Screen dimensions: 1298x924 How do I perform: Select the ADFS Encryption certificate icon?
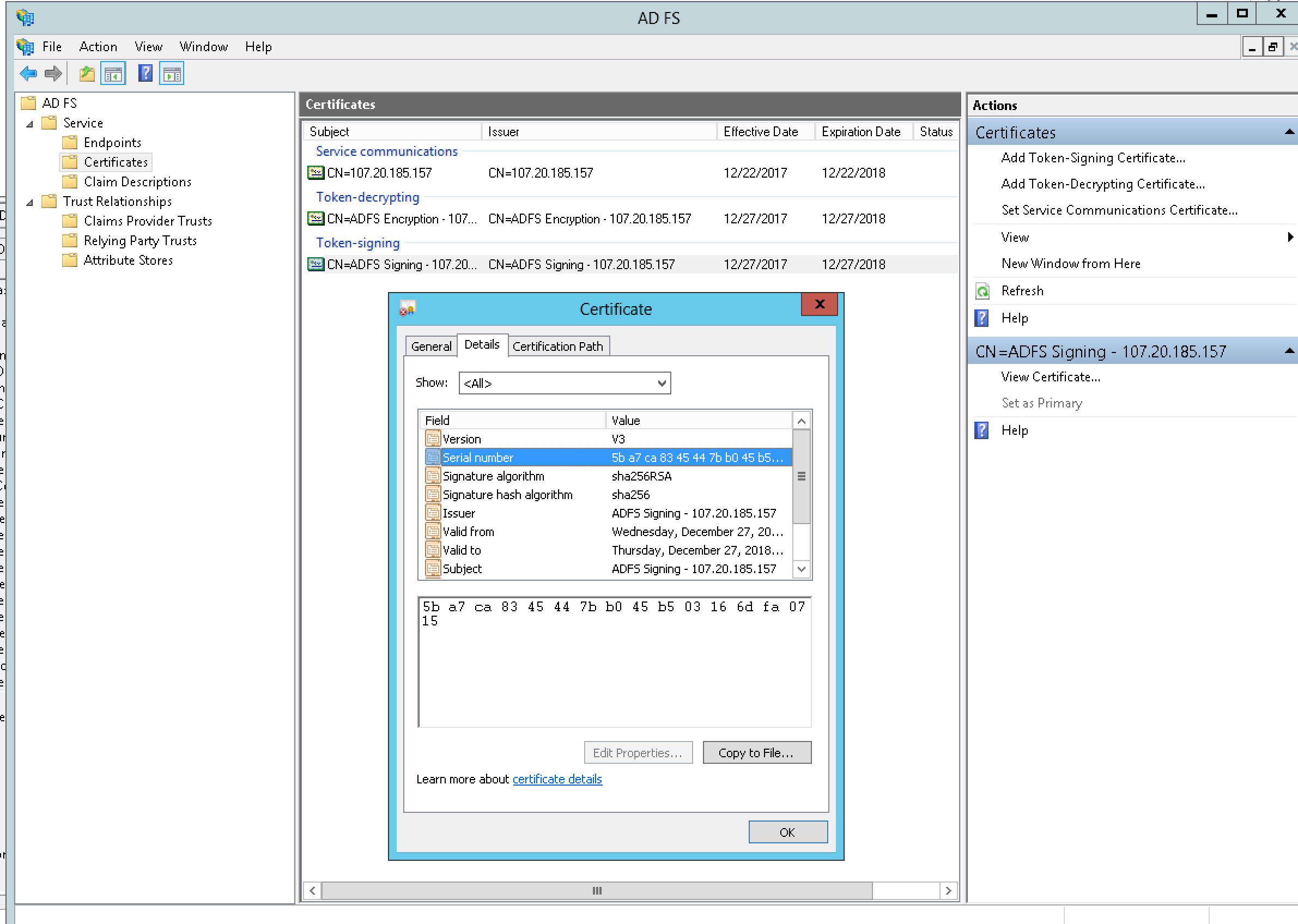pos(316,218)
